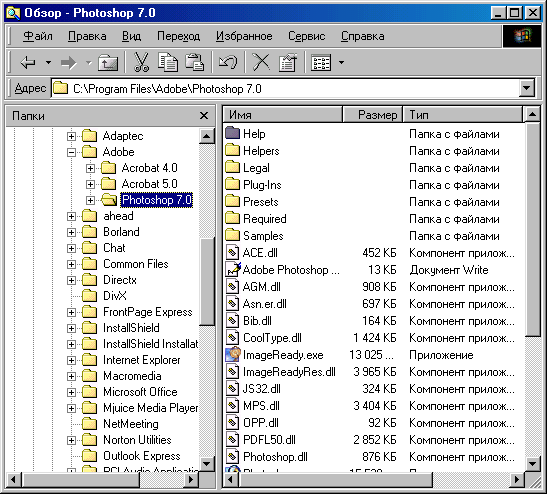Go up one folder level
Image resolution: width=547 pixels, height=494 pixels.
click(108, 63)
